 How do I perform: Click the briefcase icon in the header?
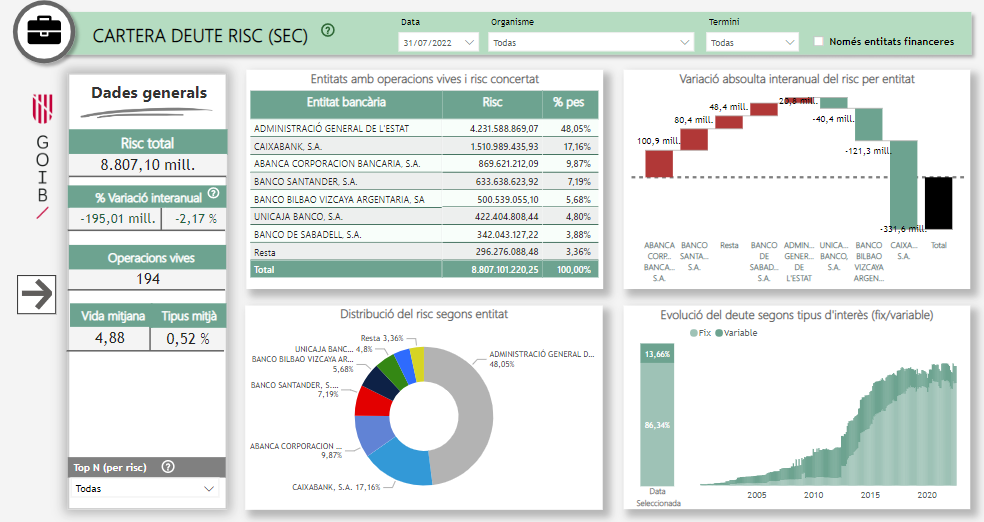[x=44, y=32]
